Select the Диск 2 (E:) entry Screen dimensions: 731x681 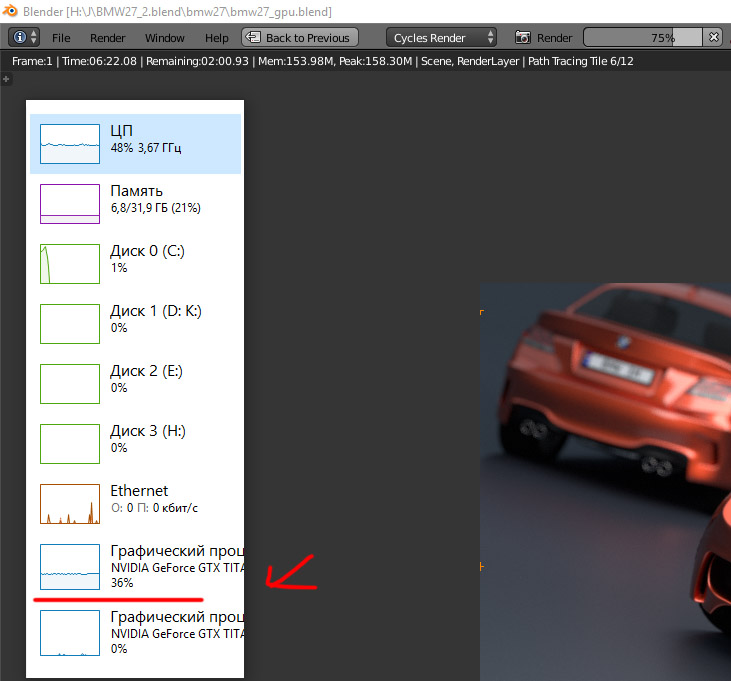135,384
